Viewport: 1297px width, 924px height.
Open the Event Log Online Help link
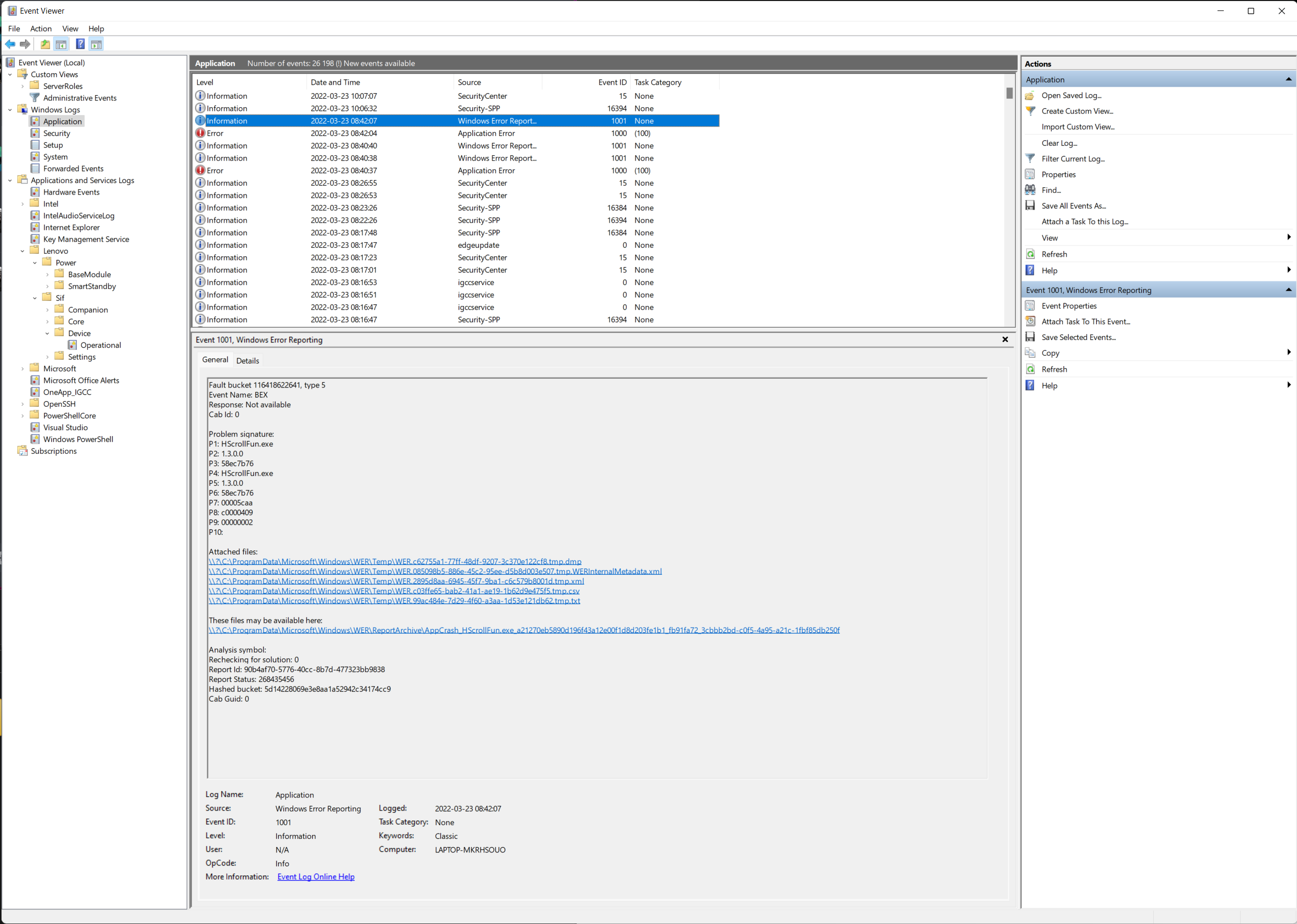(315, 876)
